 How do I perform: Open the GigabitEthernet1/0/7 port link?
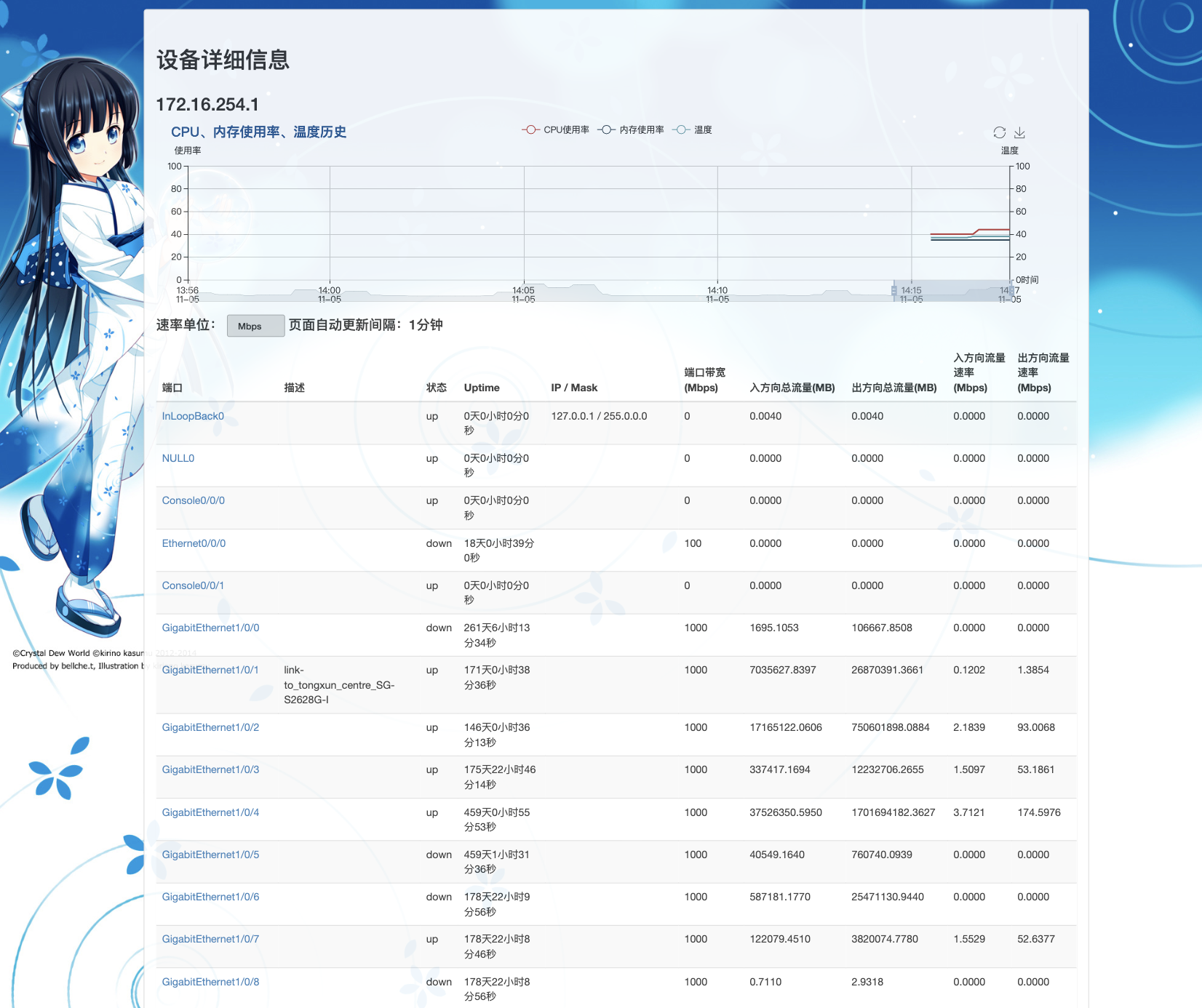[210, 939]
